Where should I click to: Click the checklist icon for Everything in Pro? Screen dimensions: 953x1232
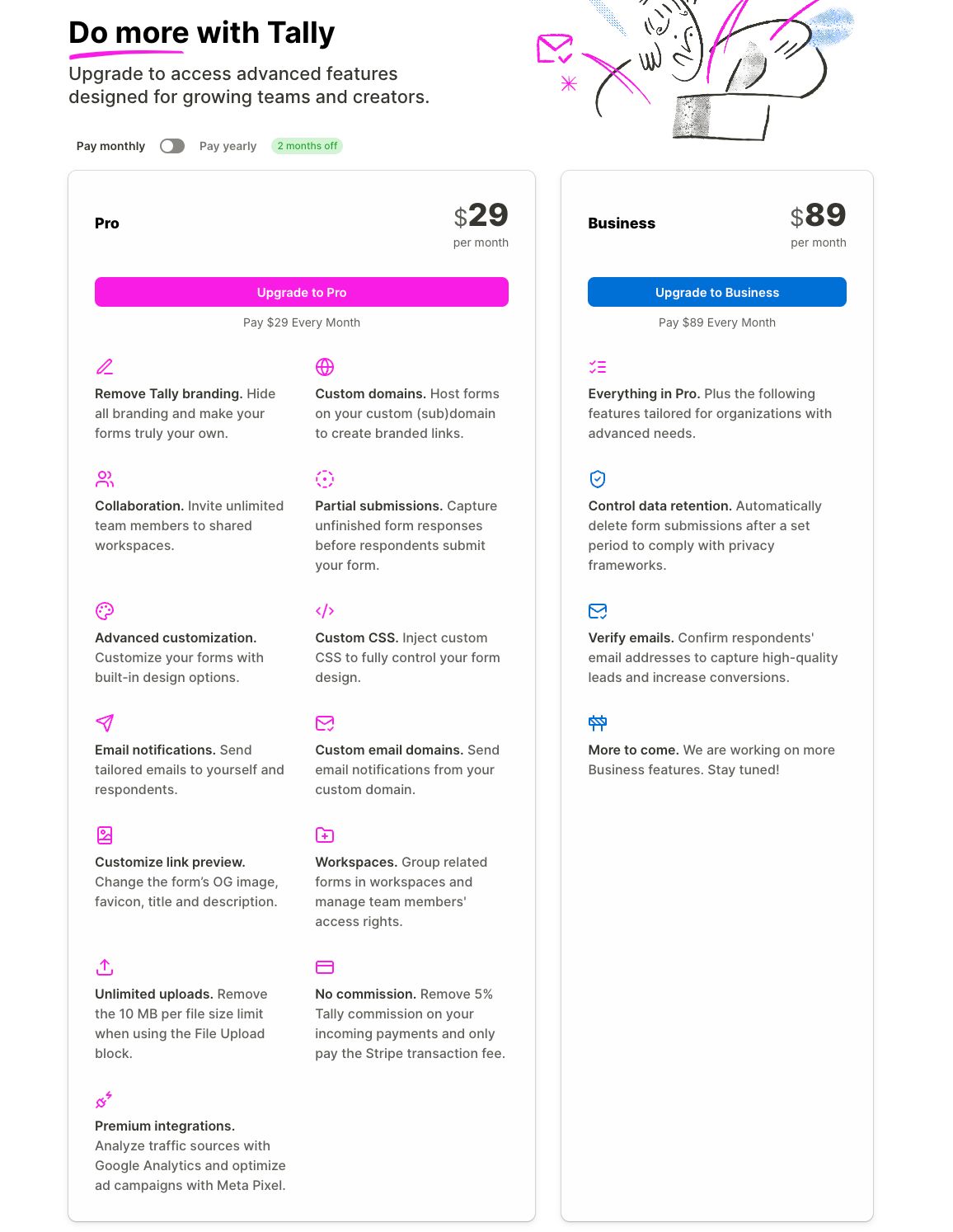click(598, 367)
